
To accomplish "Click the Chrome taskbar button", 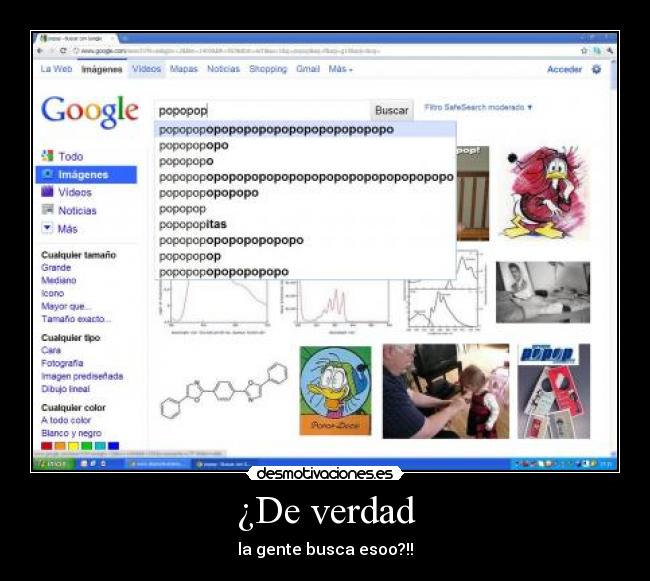I will (x=226, y=464).
